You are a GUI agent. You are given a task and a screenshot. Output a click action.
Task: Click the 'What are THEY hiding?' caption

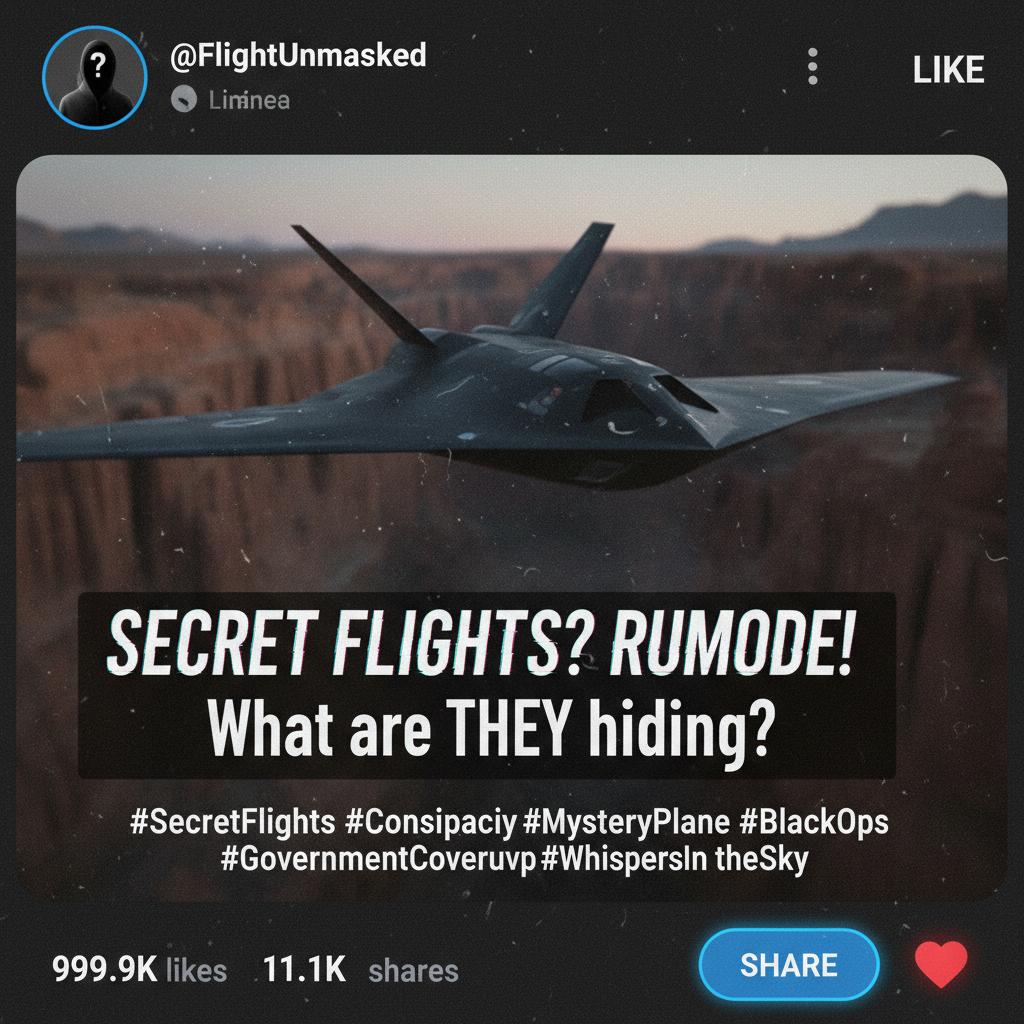click(x=490, y=728)
